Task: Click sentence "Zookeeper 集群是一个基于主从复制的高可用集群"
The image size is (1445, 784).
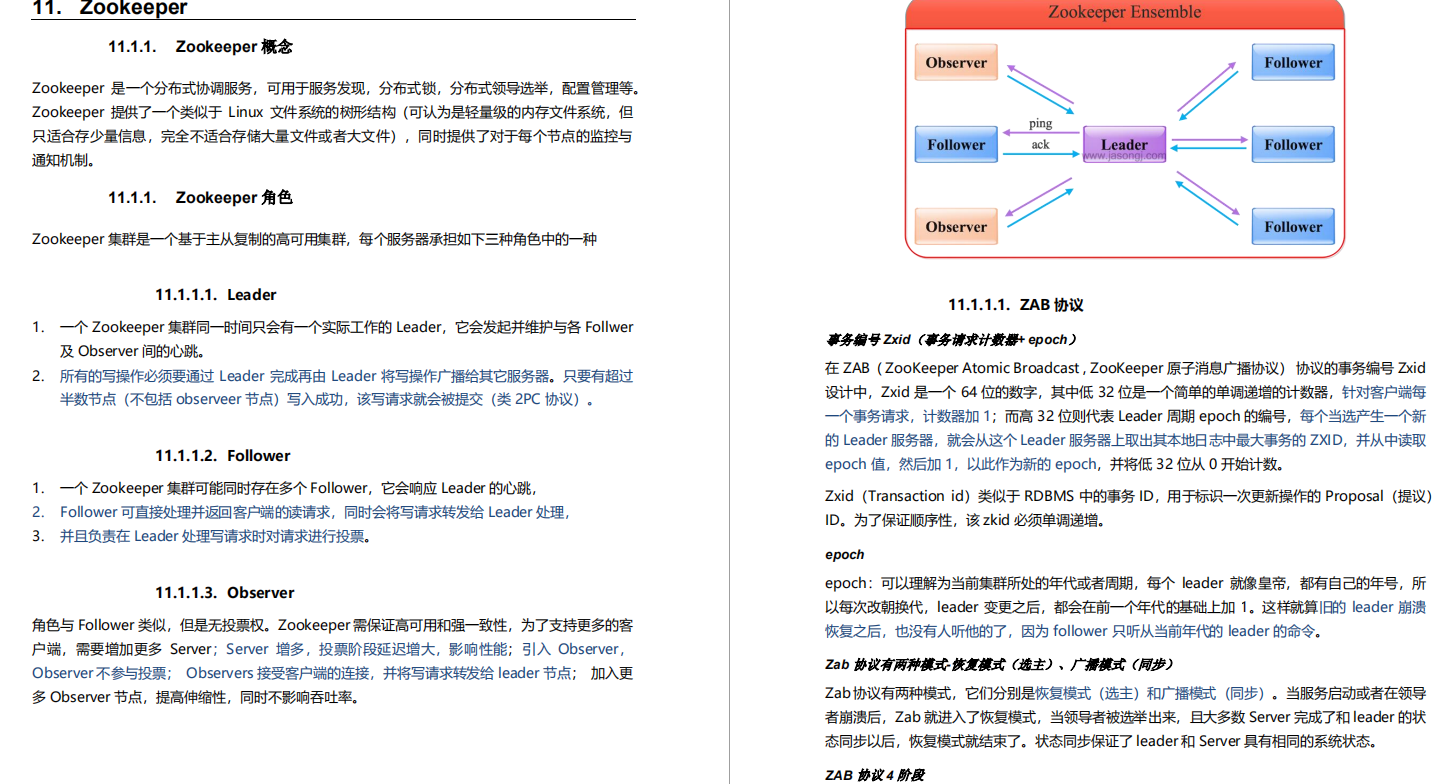Action: pos(315,240)
